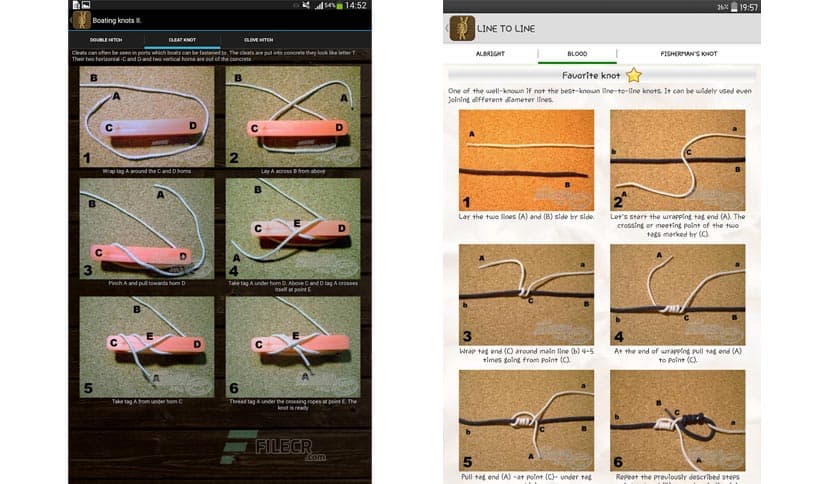Open cleat knot step 5 image
836x484 pixels.
(x=147, y=346)
